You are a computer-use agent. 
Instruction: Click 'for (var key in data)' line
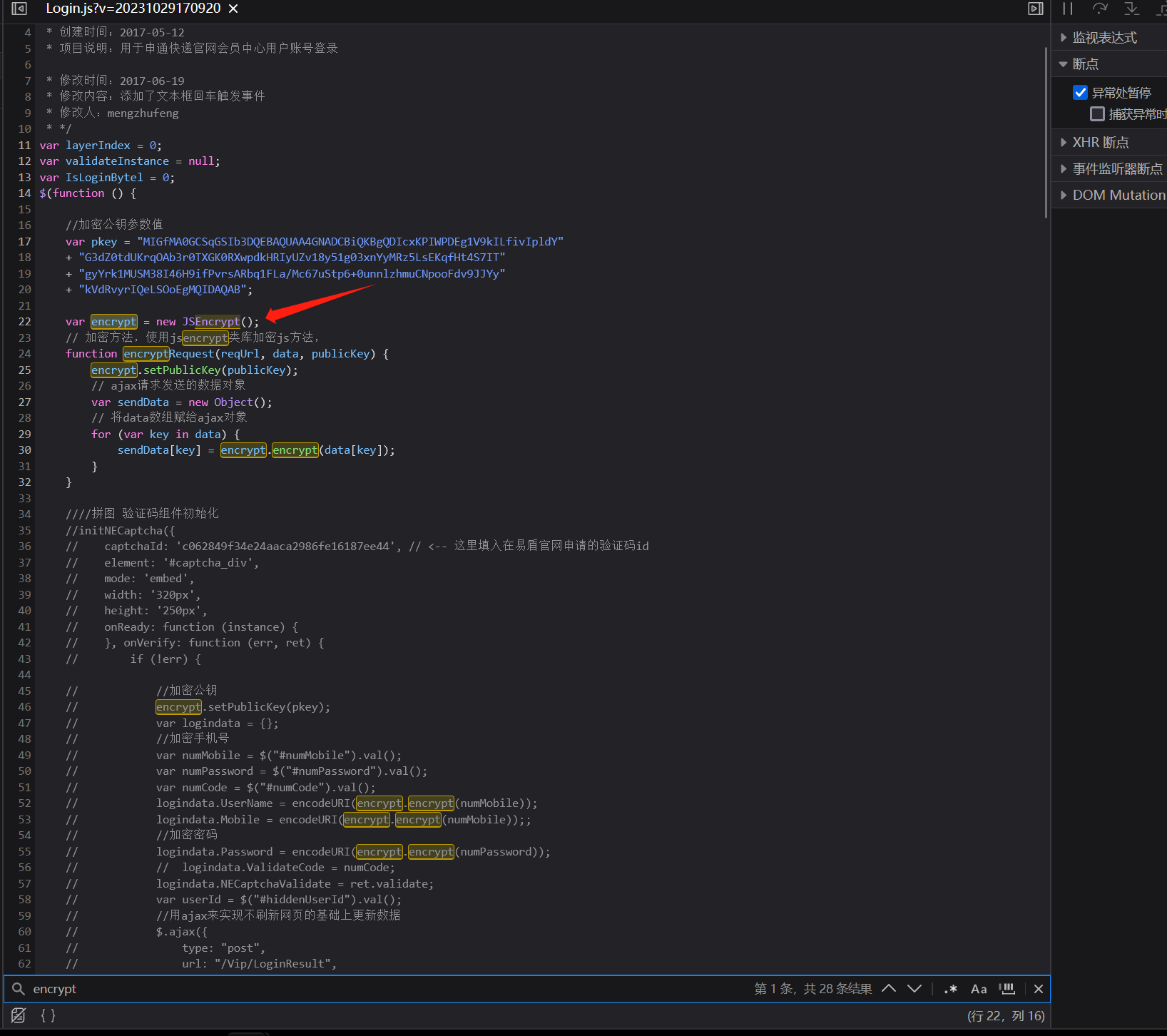(165, 434)
